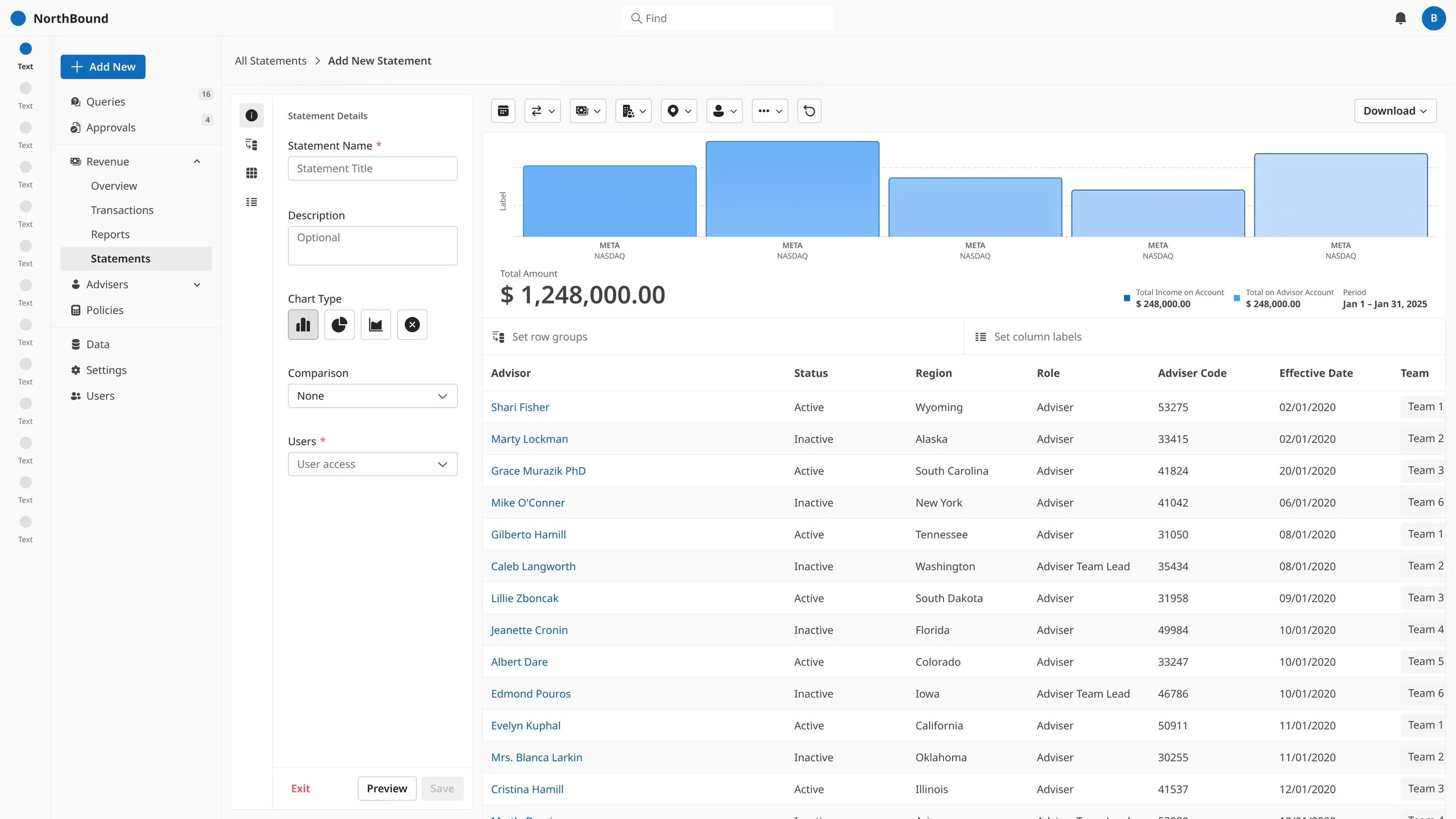The height and width of the screenshot is (819, 1456).
Task: Select Statements in sidebar
Action: tap(136, 259)
